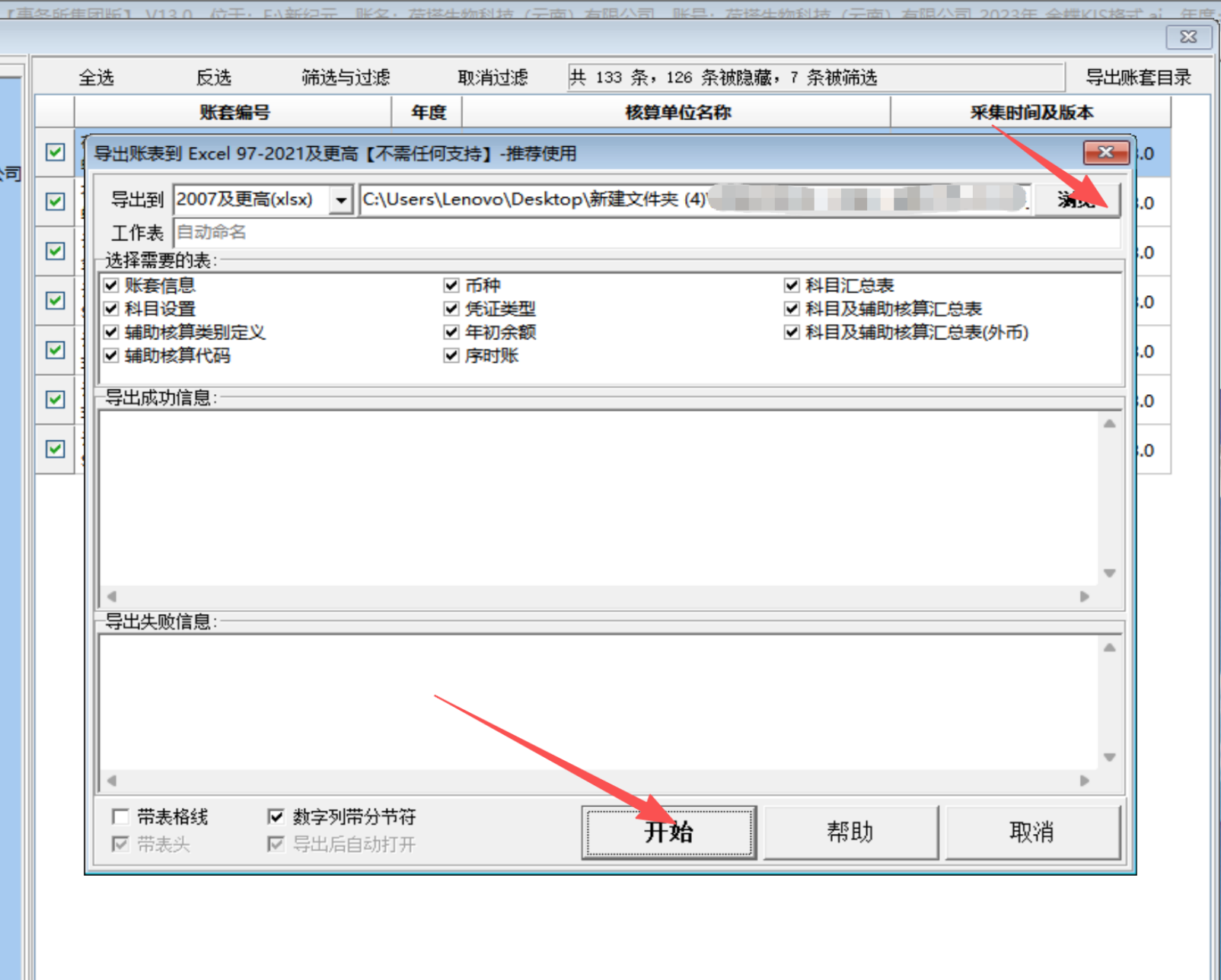Uncheck the 账套信息 table checkbox
This screenshot has width=1221, height=980.
point(112,285)
